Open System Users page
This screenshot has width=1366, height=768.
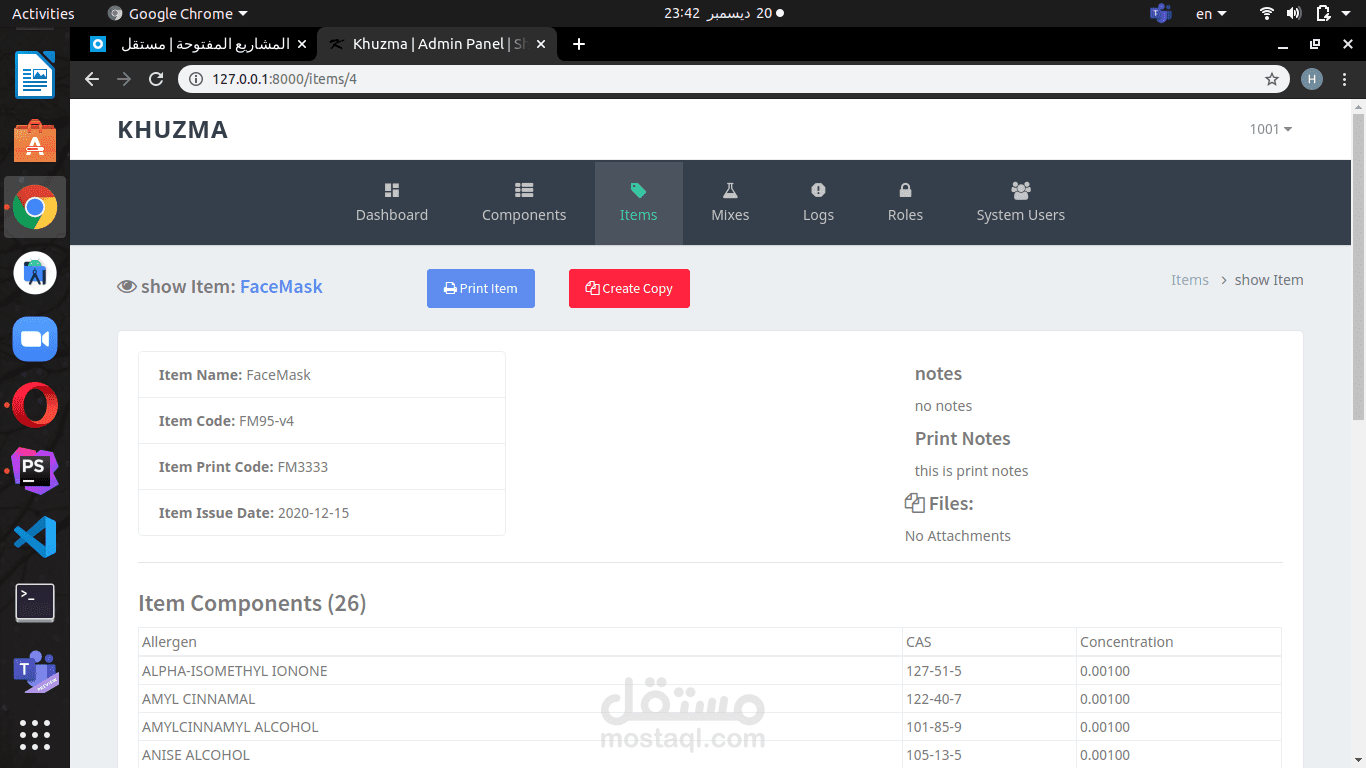click(x=1020, y=203)
